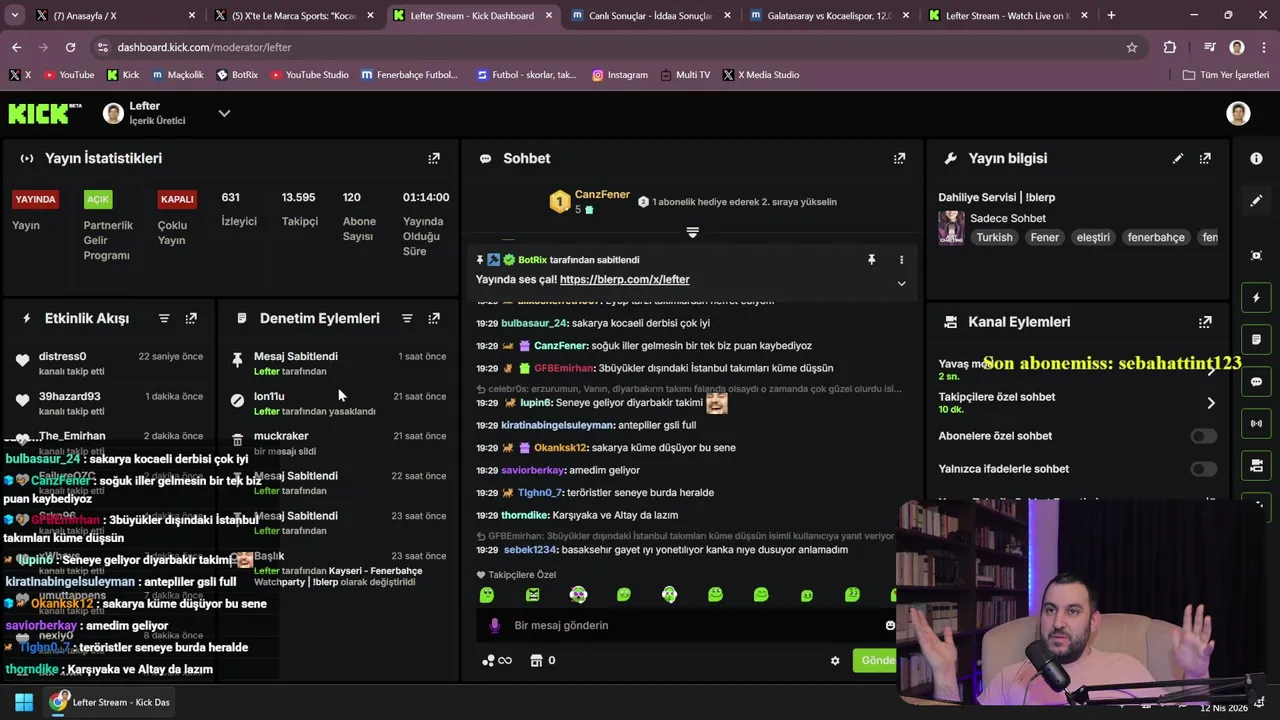This screenshot has width=1280, height=720.
Task: Click the Sadece Sohbet category thumbnail
Action: point(951,227)
